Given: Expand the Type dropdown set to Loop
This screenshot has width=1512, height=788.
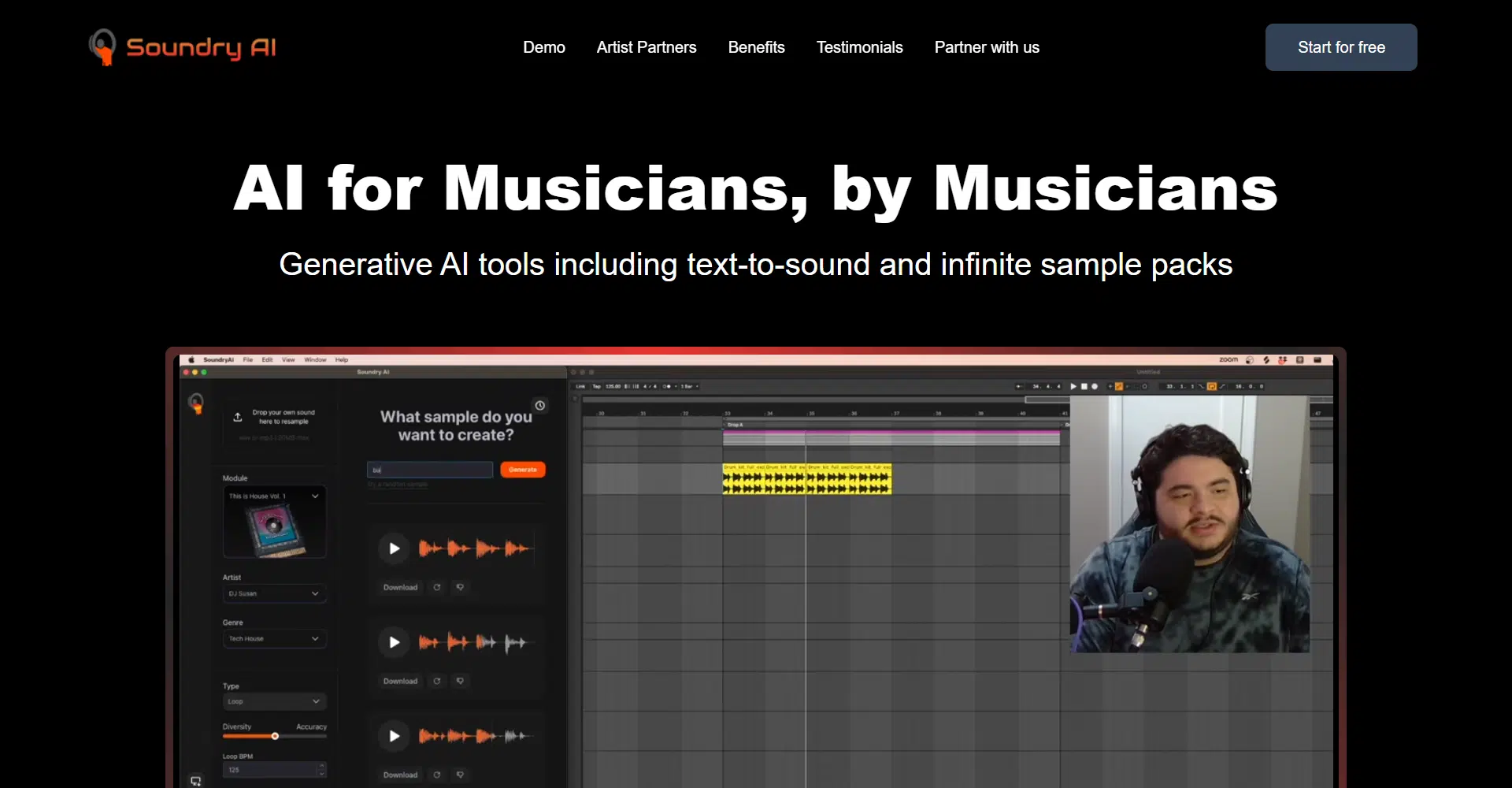Looking at the screenshot, I should [273, 701].
